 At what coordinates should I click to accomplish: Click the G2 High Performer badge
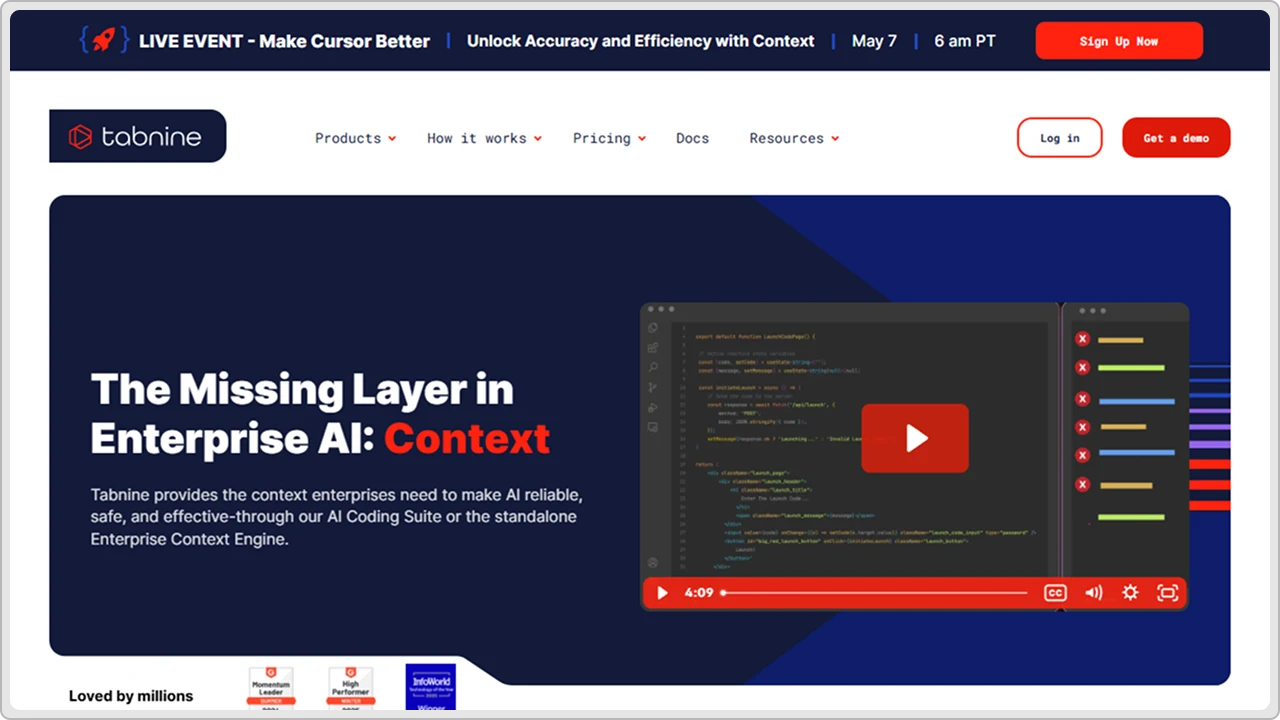350,689
